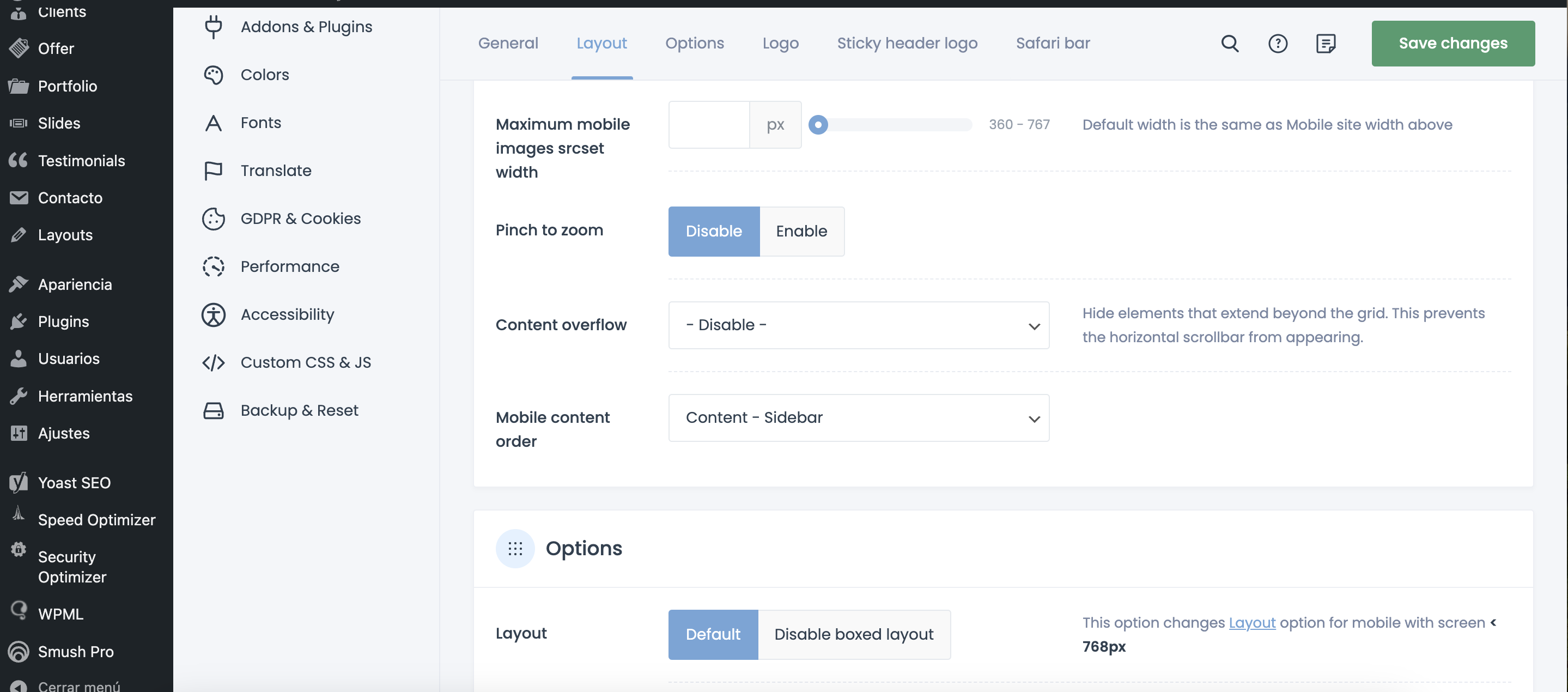Click the Herramientas wrench icon
The height and width of the screenshot is (692, 1568).
click(x=19, y=396)
